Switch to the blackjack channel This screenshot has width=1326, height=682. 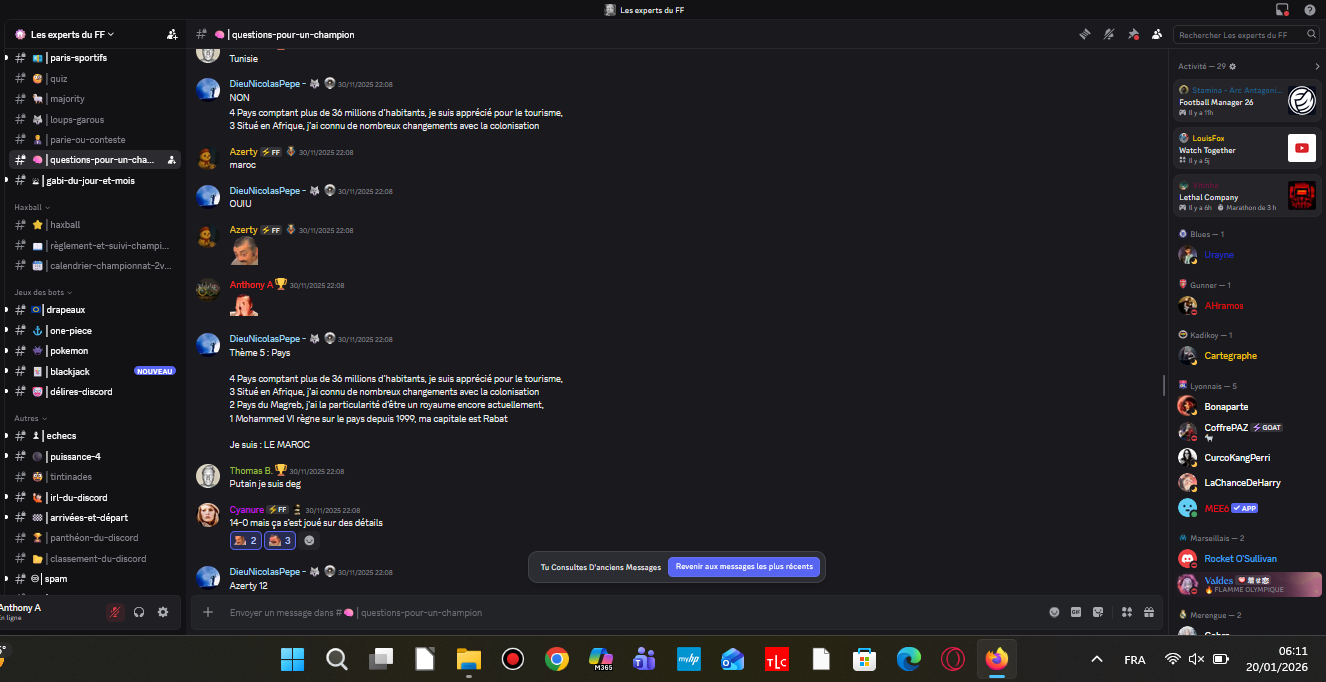point(97,371)
